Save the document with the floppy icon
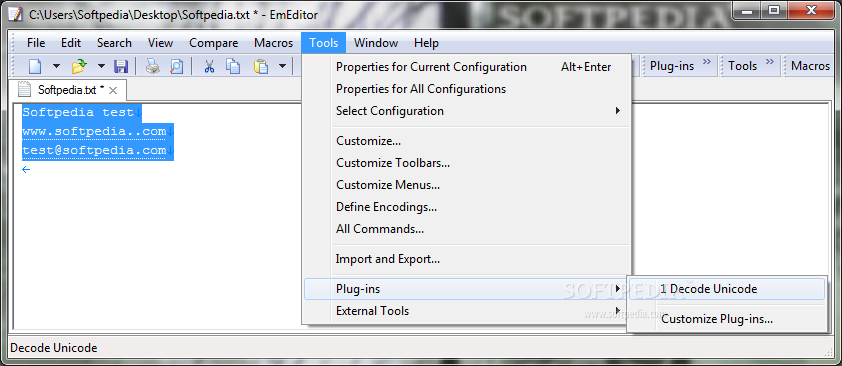The height and width of the screenshot is (366, 842). point(121,67)
